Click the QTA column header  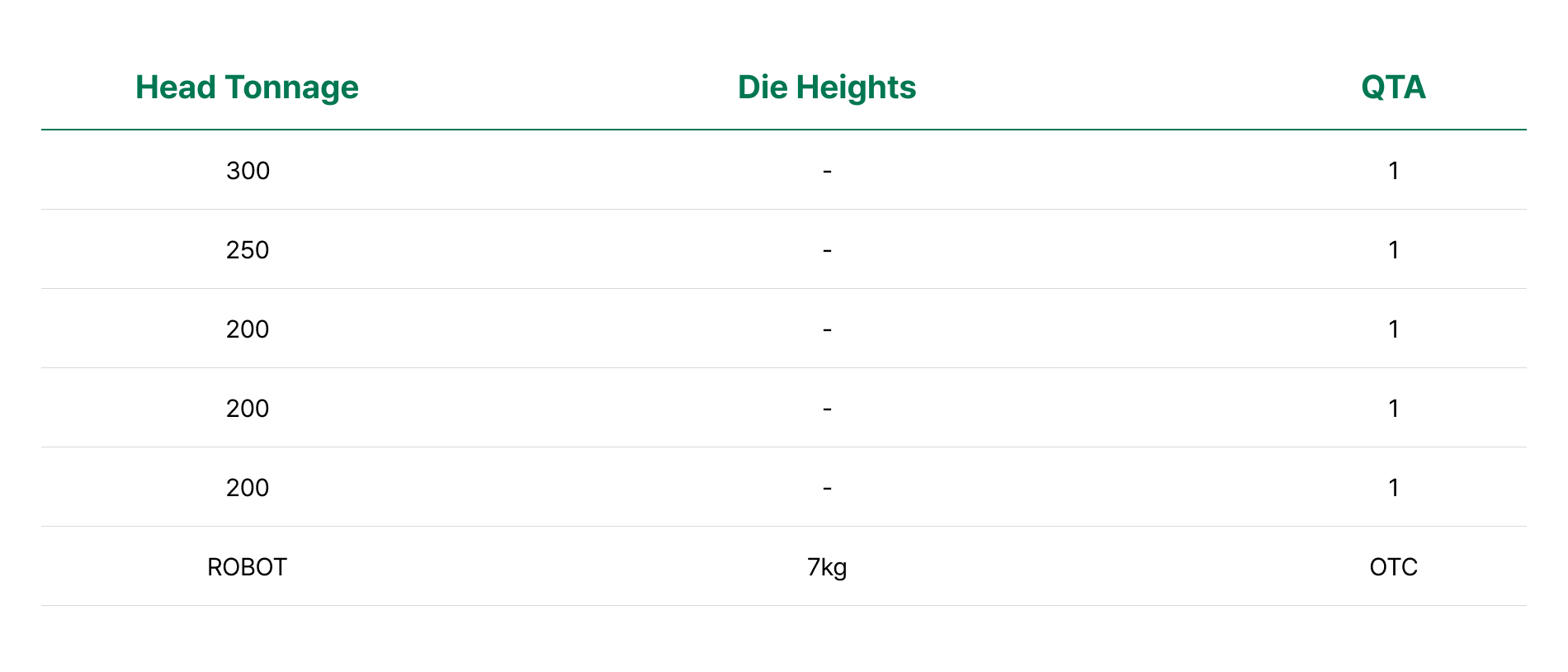1393,88
